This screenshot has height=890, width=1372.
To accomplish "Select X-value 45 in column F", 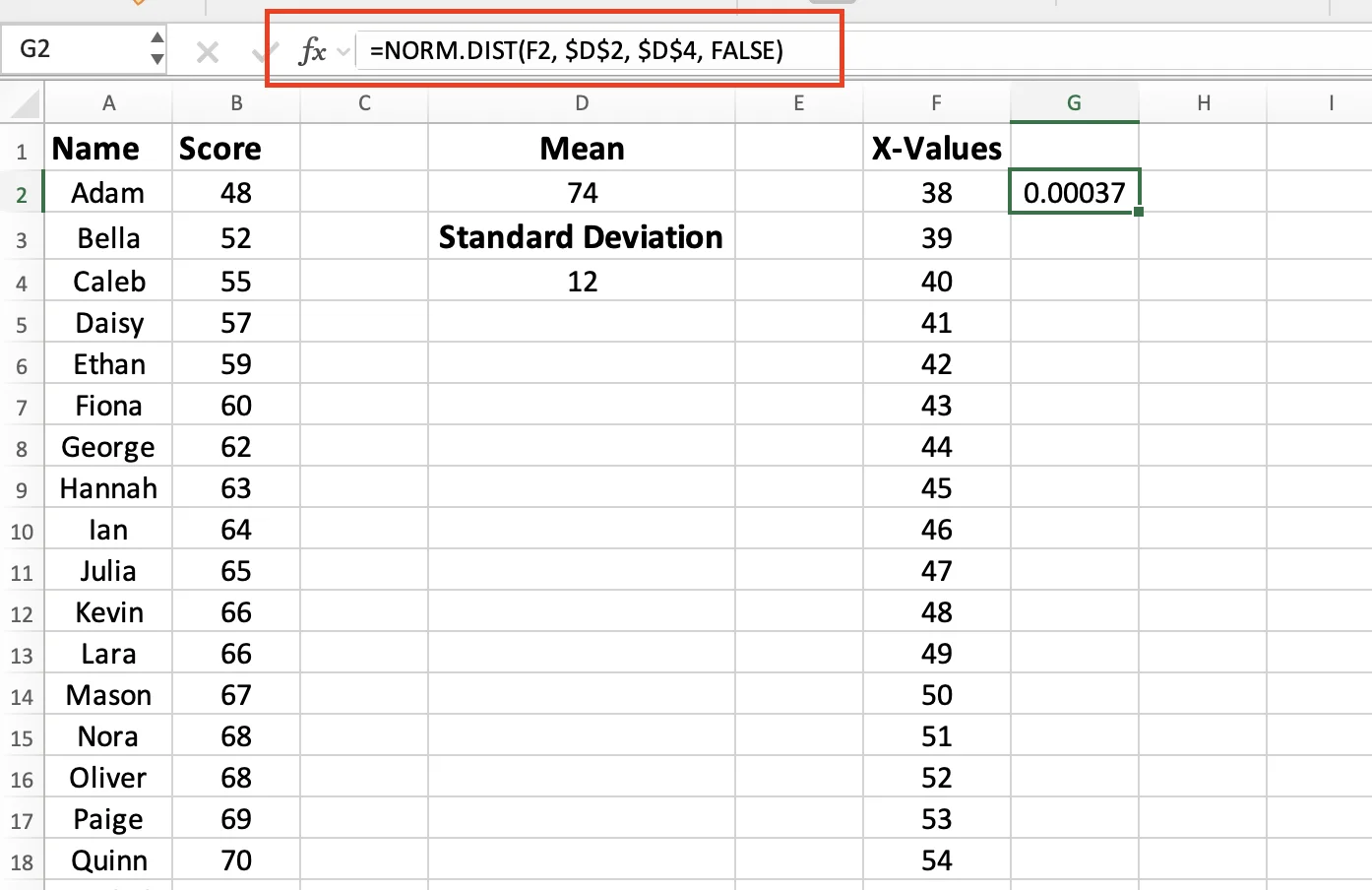I will pos(937,487).
